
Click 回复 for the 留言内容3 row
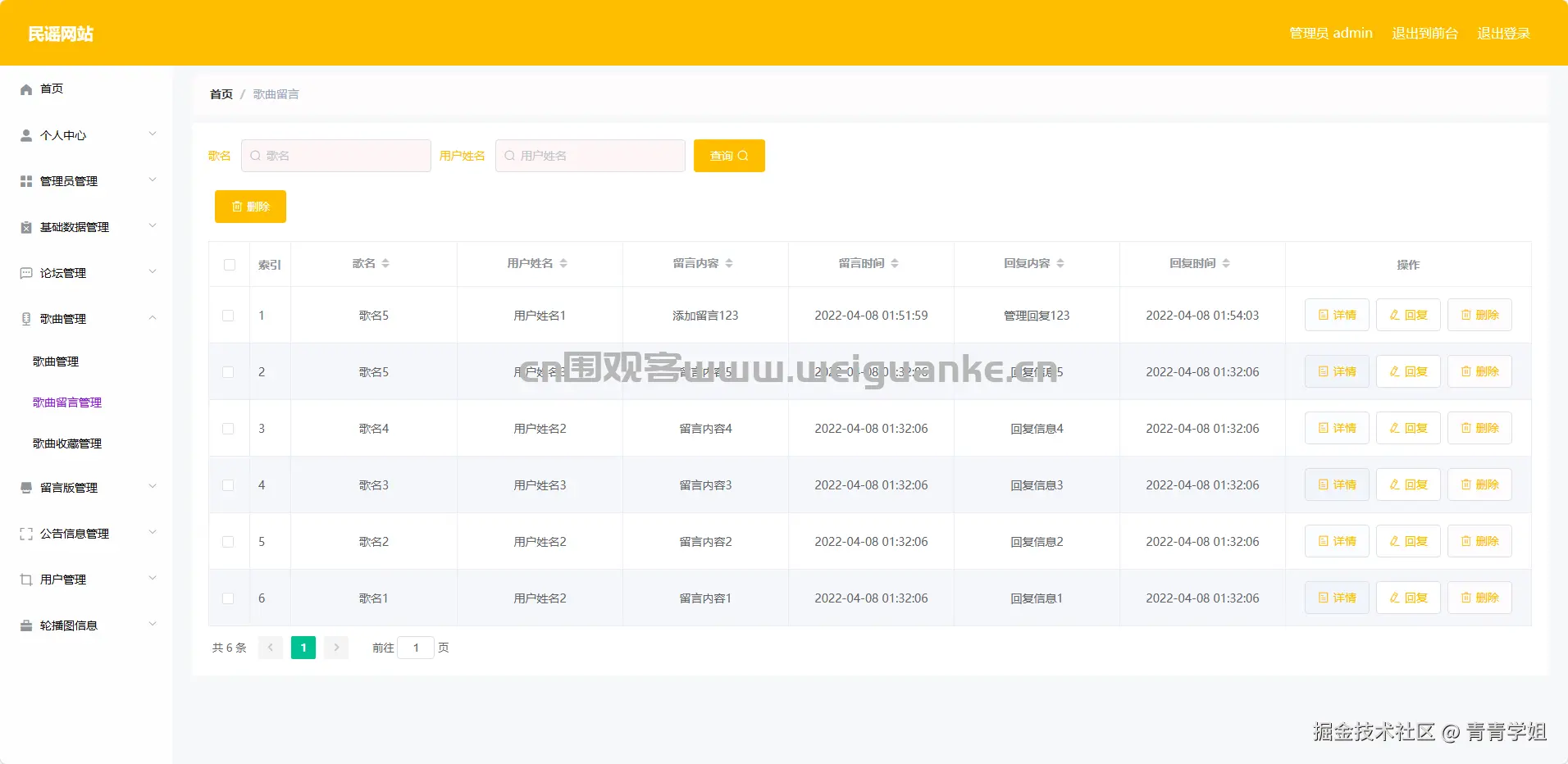point(1408,484)
